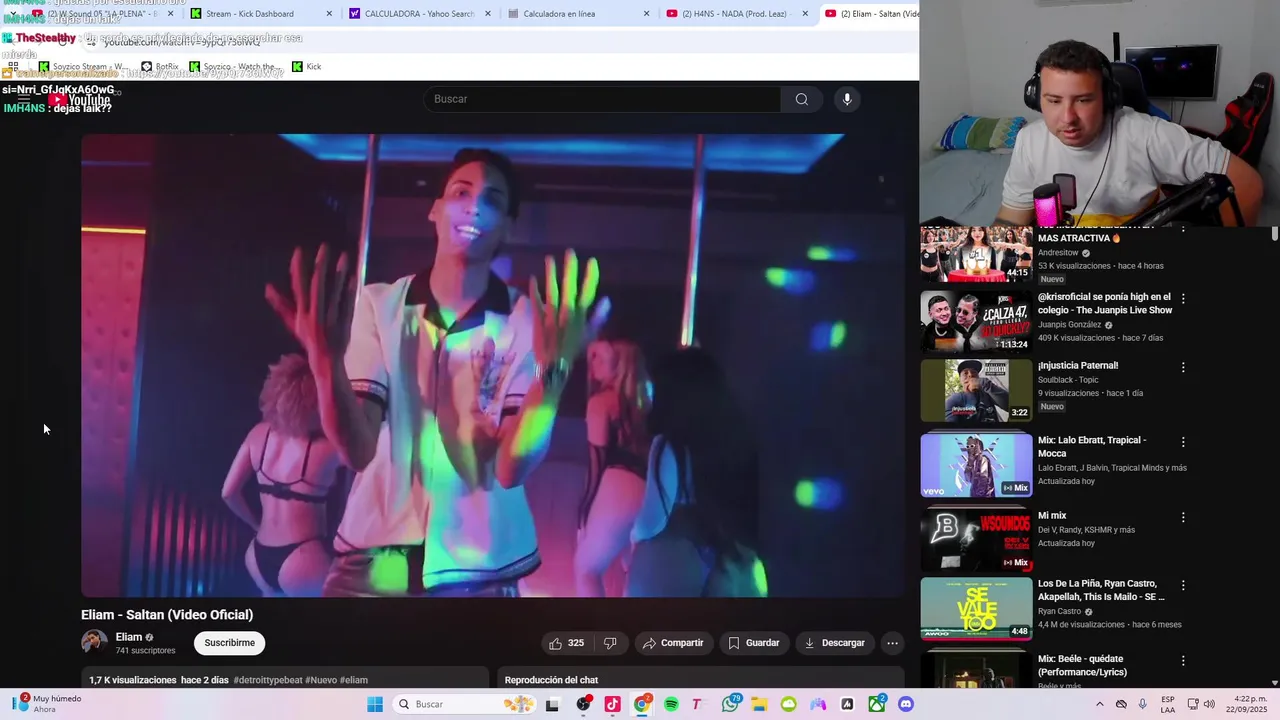Open options menu for Lalo Ebratt mix
Screen dimensions: 1280x720
[1183, 442]
